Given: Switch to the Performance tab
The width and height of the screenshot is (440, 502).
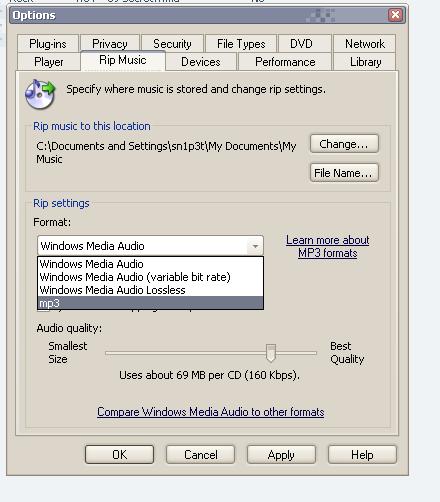Looking at the screenshot, I should pos(285,62).
